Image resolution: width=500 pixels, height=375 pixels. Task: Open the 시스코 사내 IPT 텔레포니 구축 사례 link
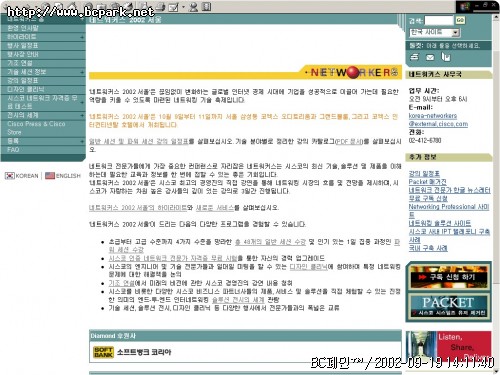[x=449, y=235]
